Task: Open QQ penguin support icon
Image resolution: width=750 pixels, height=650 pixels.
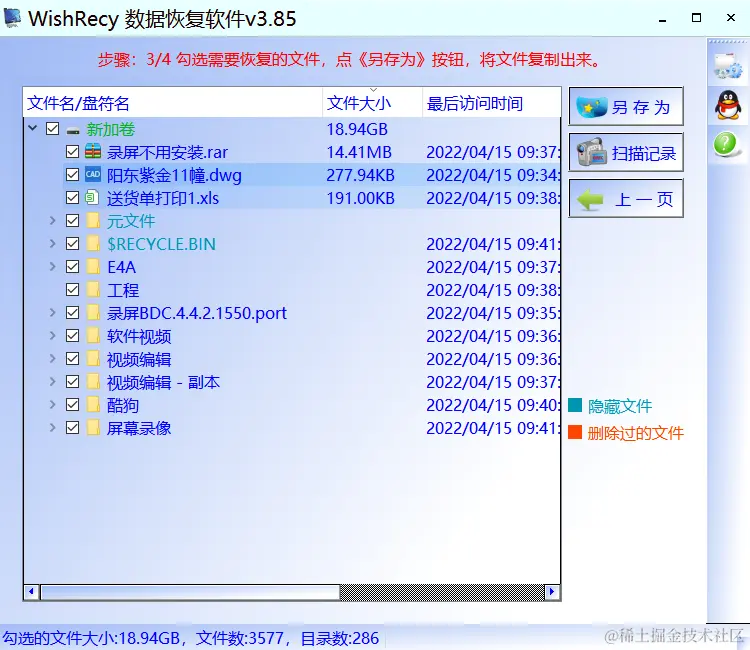Action: tap(728, 105)
